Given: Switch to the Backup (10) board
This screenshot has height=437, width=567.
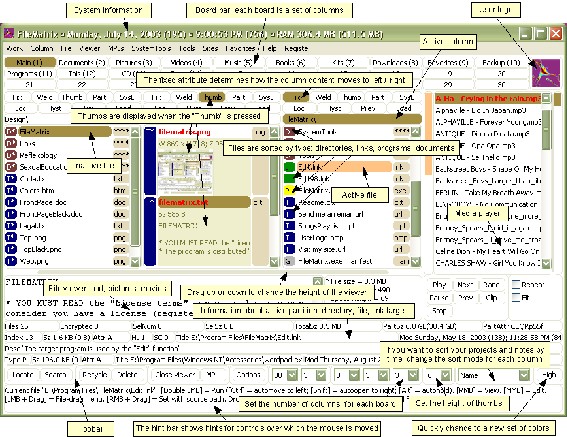Looking at the screenshot, I should point(501,63).
